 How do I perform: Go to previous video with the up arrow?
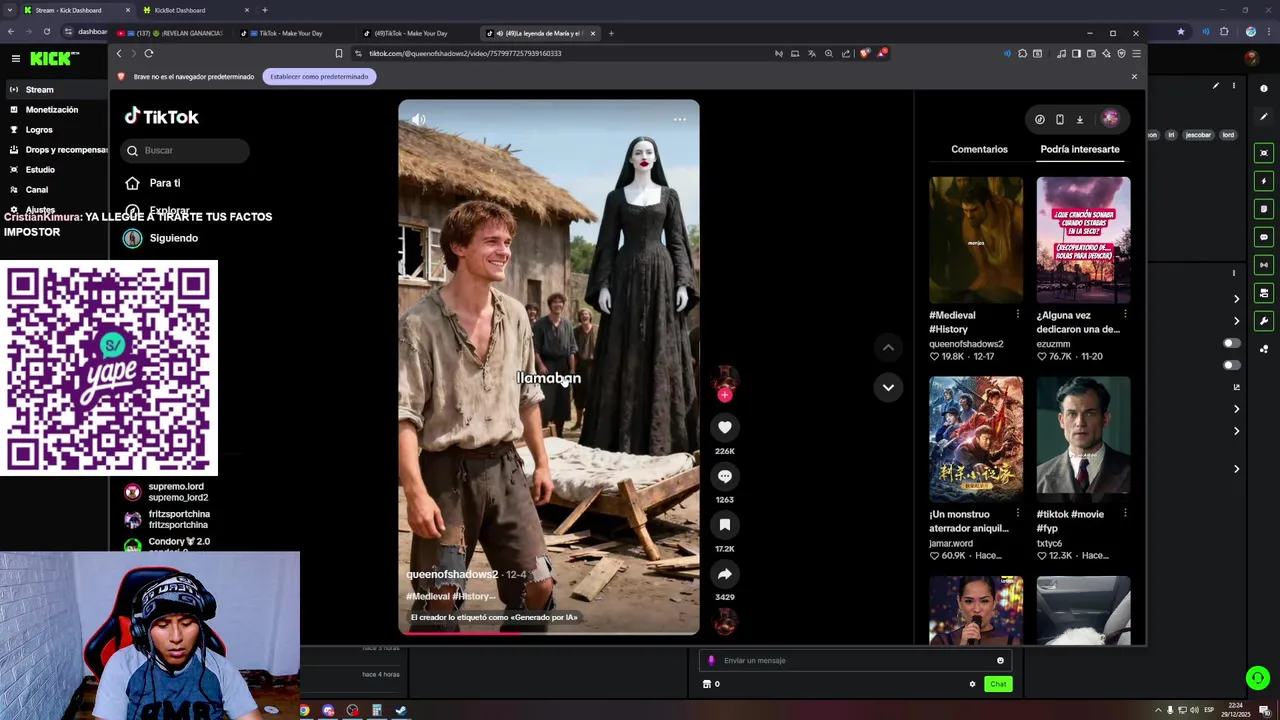(x=888, y=347)
